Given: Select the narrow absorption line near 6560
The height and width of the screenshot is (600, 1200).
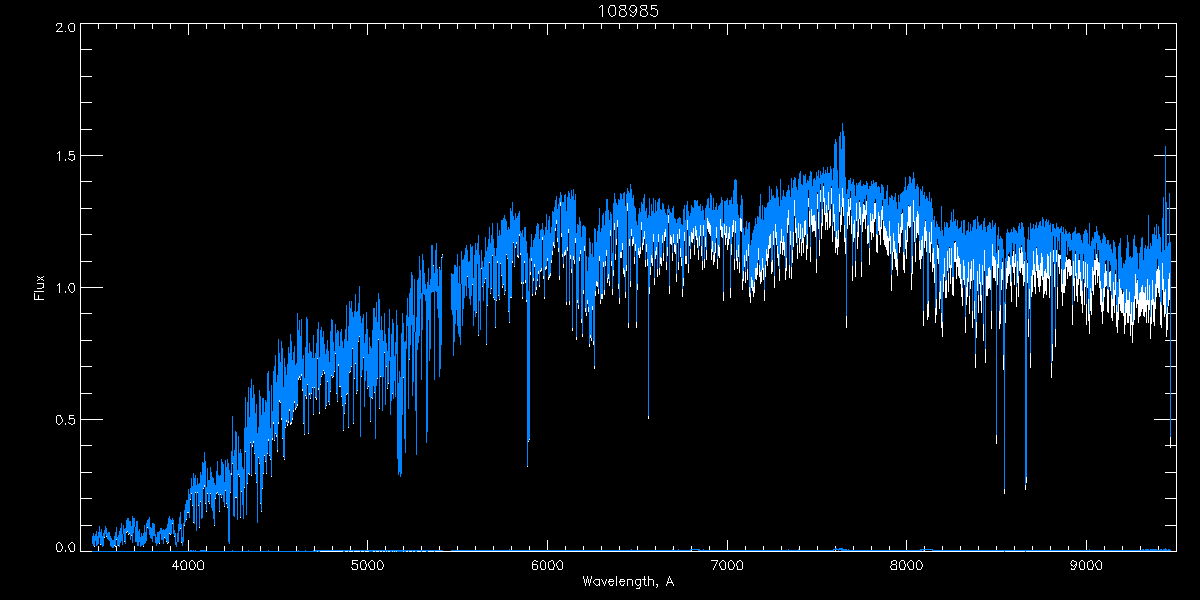Looking at the screenshot, I should pyautogui.click(x=648, y=415).
